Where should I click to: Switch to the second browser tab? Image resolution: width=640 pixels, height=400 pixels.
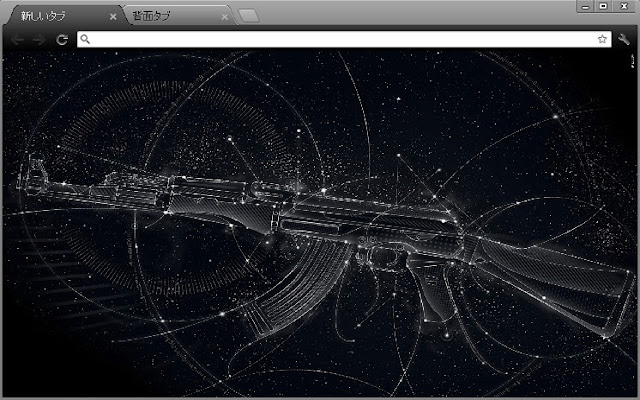(x=178, y=16)
